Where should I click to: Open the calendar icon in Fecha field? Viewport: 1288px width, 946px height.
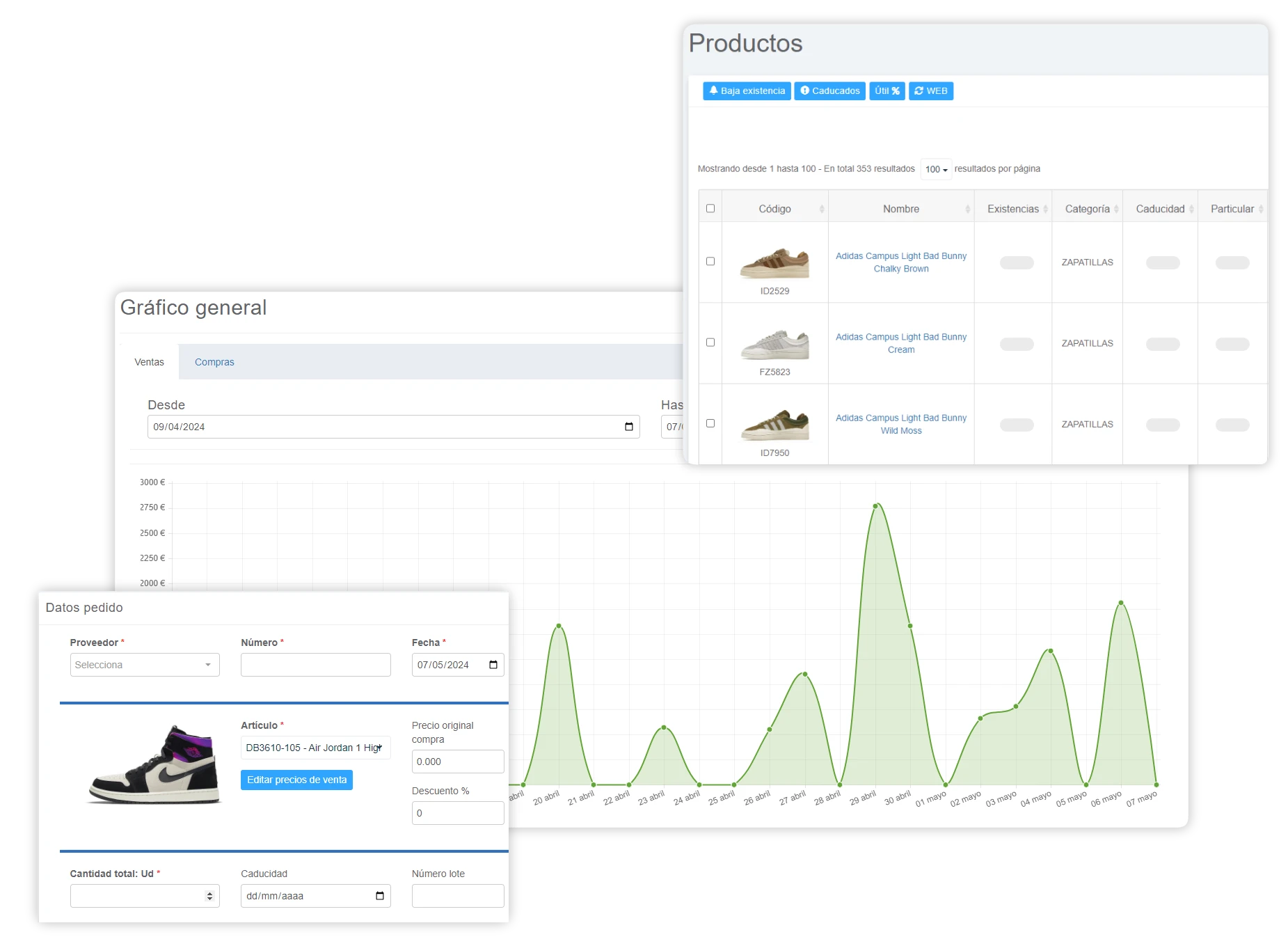tap(493, 665)
